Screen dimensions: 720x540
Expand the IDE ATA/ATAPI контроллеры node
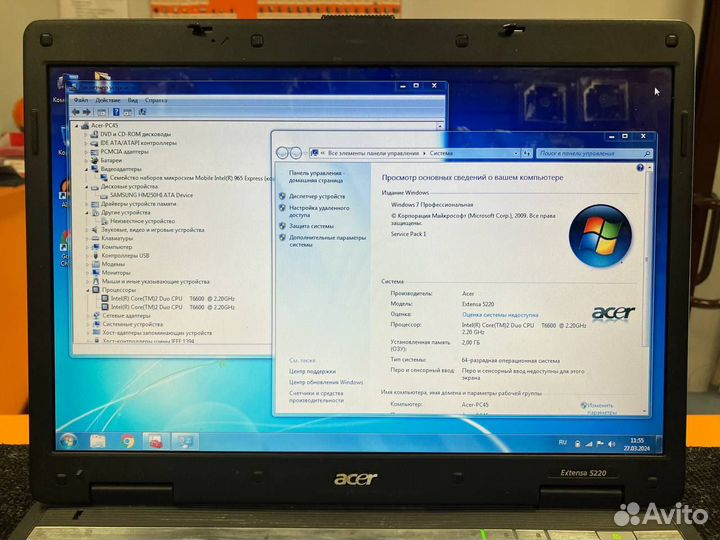pyautogui.click(x=86, y=143)
